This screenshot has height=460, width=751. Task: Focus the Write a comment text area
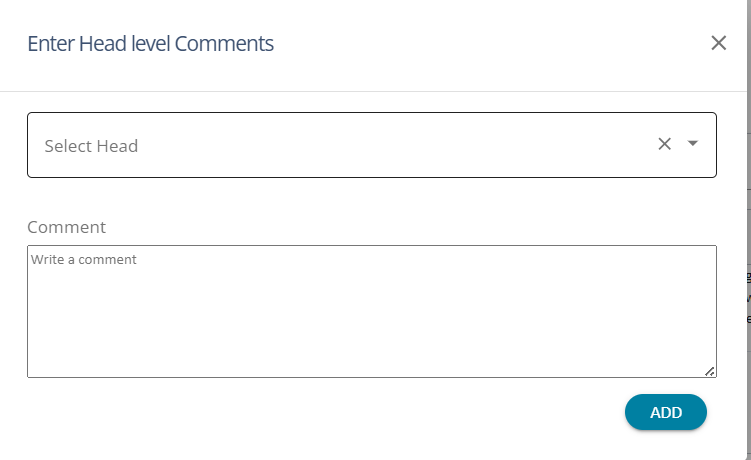pos(371,311)
